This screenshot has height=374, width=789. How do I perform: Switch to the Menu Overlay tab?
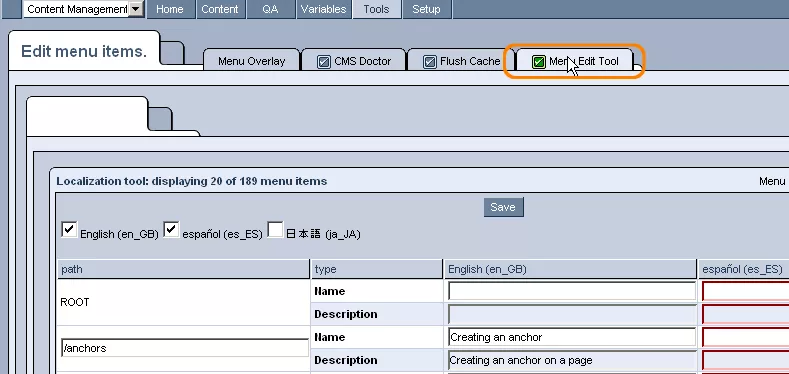point(251,61)
